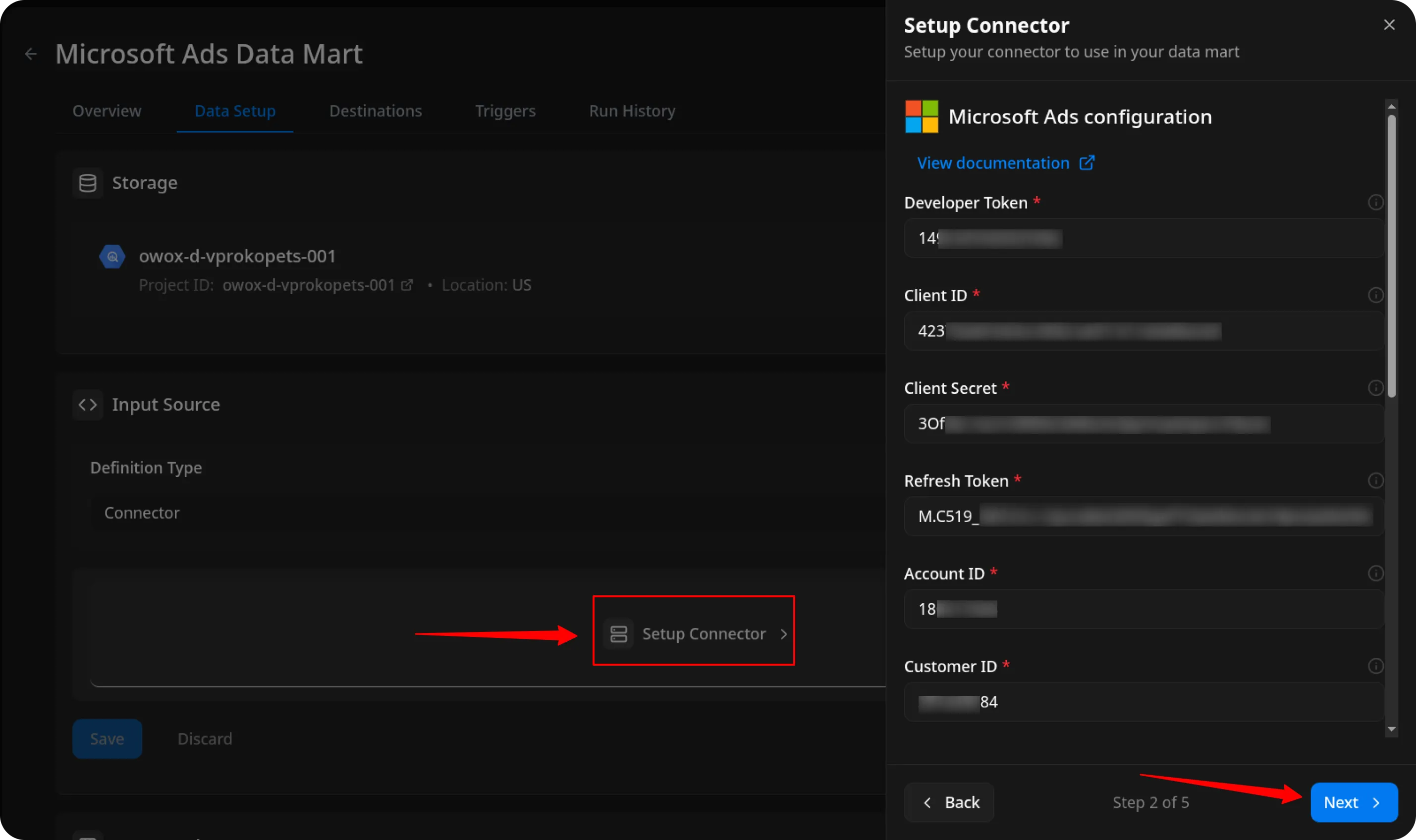
Task: Click the Account ID info icon
Action: (x=1375, y=574)
